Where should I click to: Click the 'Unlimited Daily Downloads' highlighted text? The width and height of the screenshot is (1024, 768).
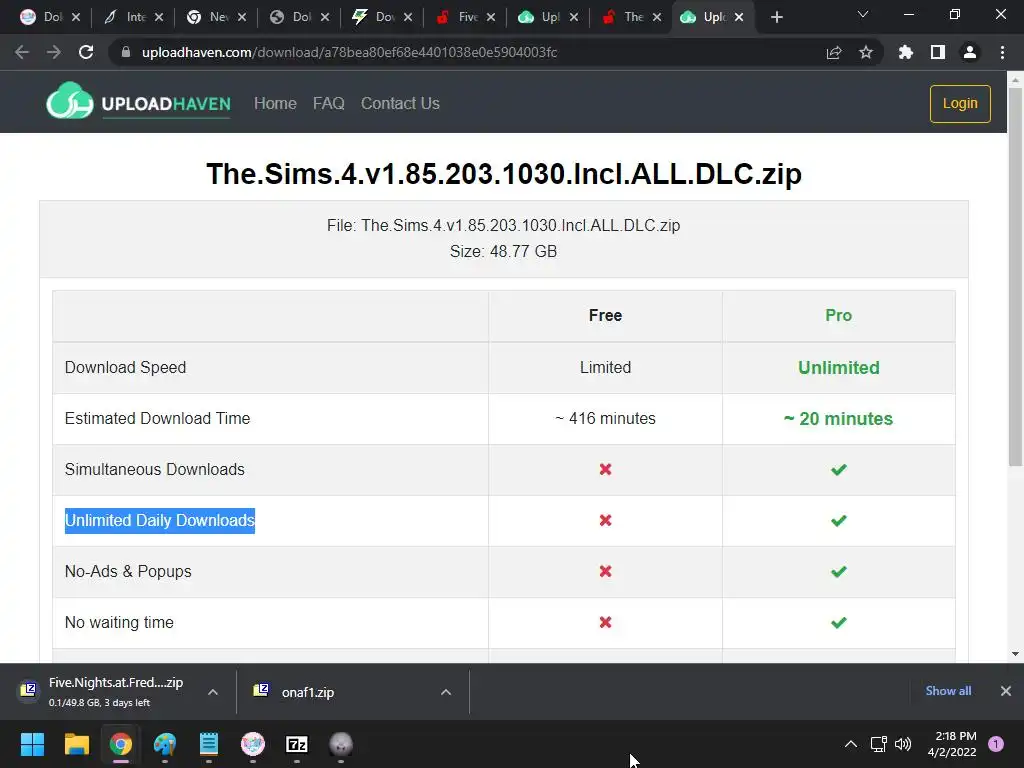pyautogui.click(x=160, y=520)
